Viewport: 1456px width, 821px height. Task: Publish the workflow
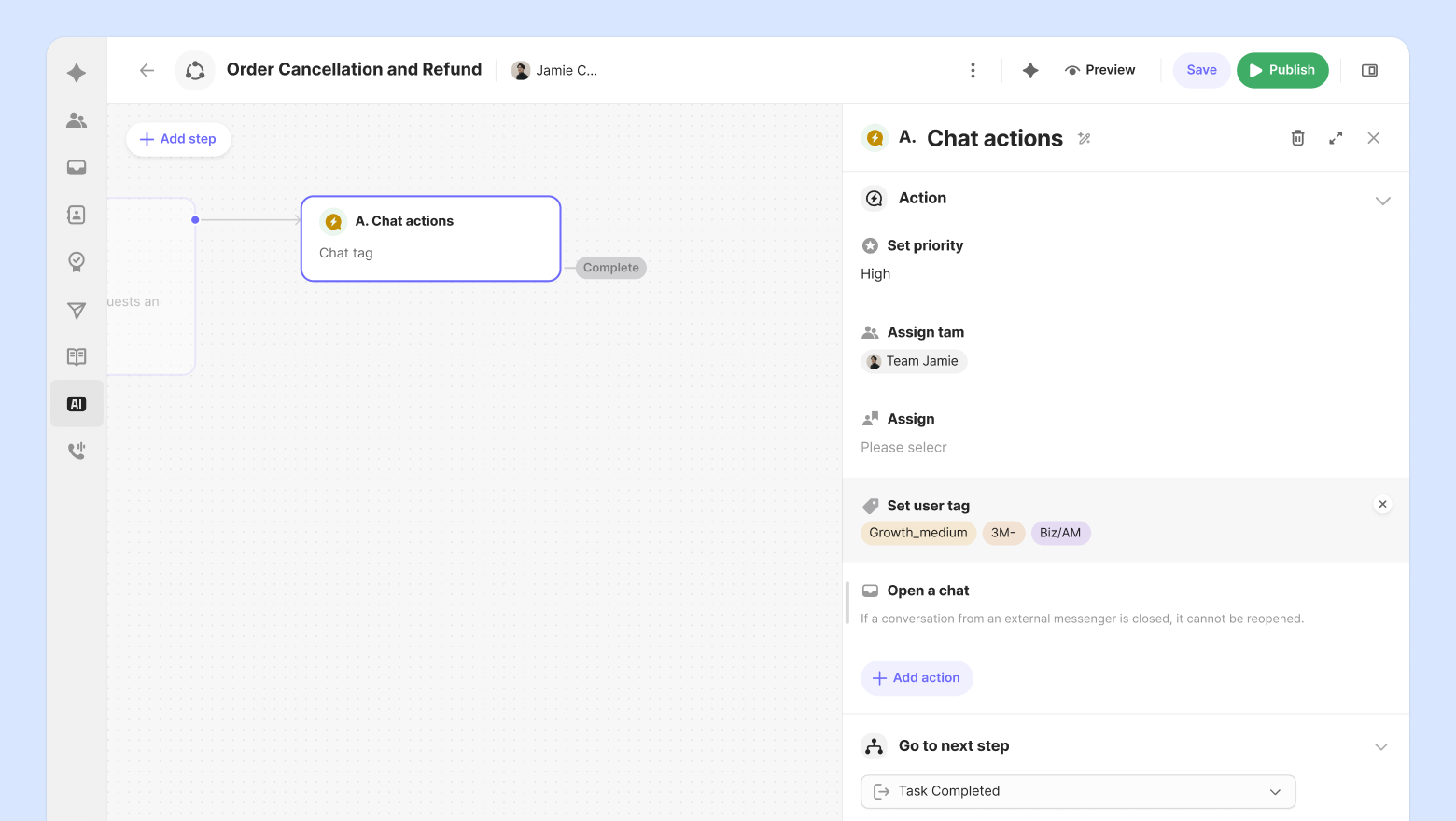tap(1281, 70)
